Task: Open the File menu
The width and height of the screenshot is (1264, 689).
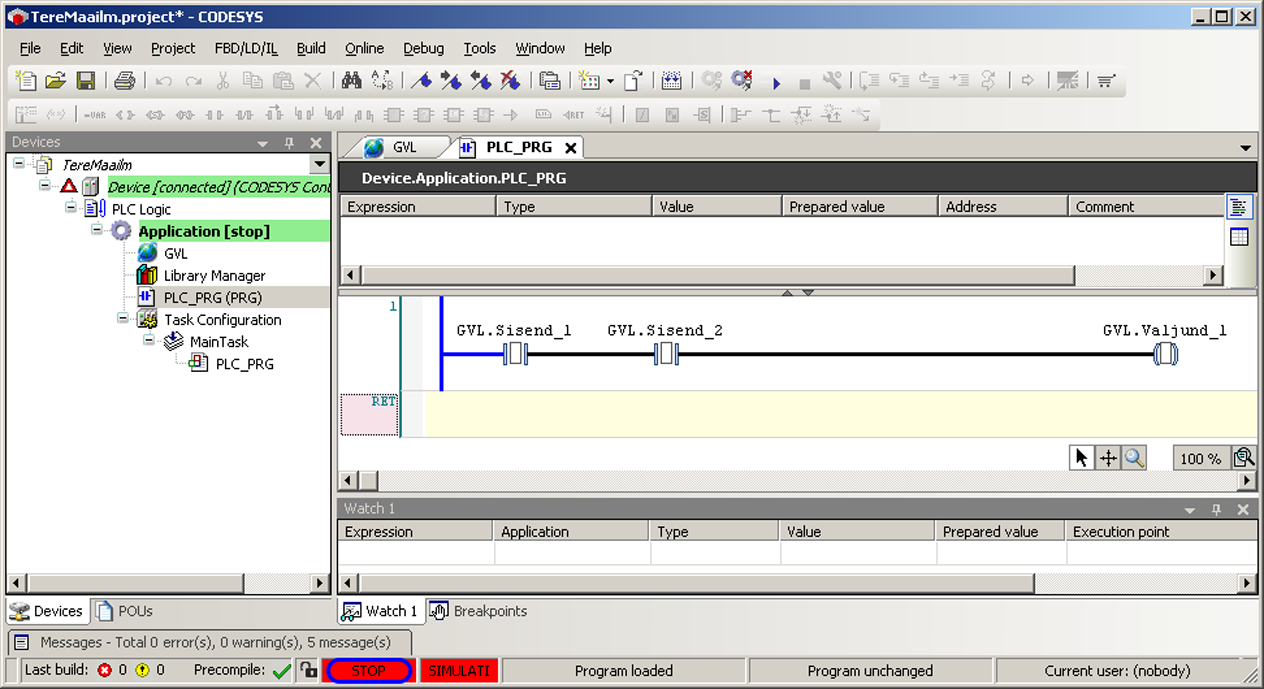Action: click(x=30, y=48)
